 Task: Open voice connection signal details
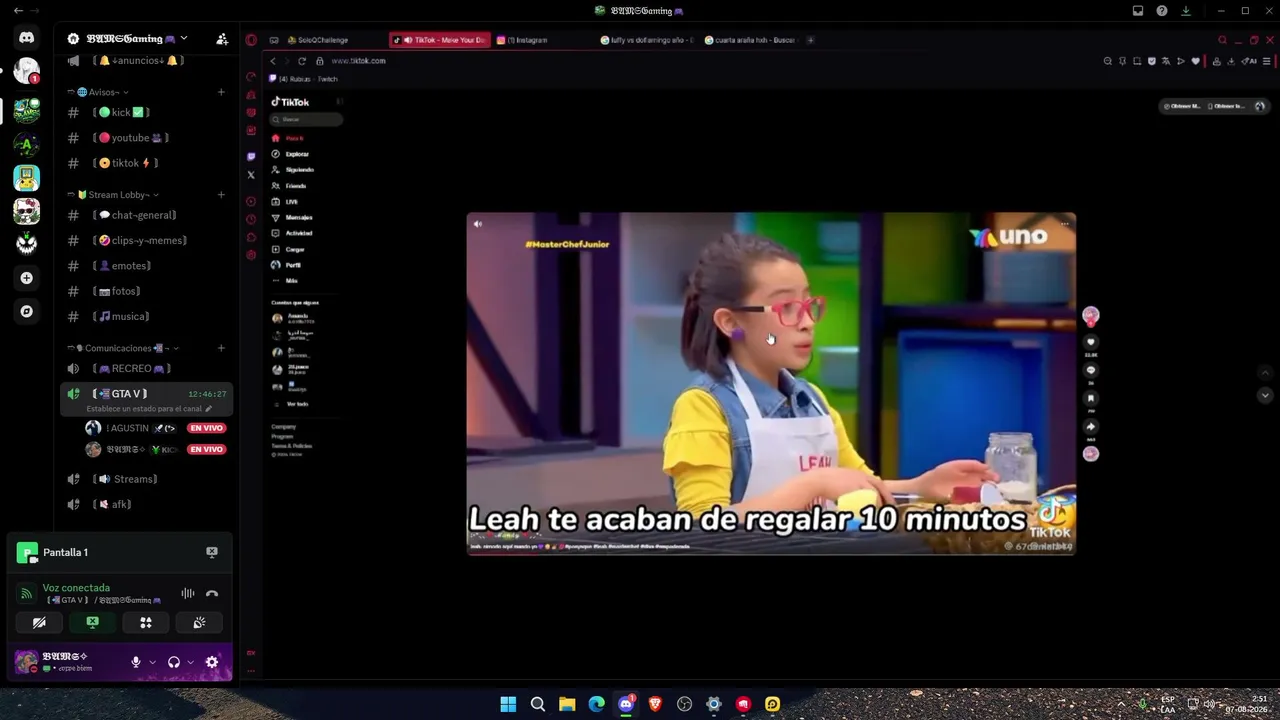click(27, 594)
